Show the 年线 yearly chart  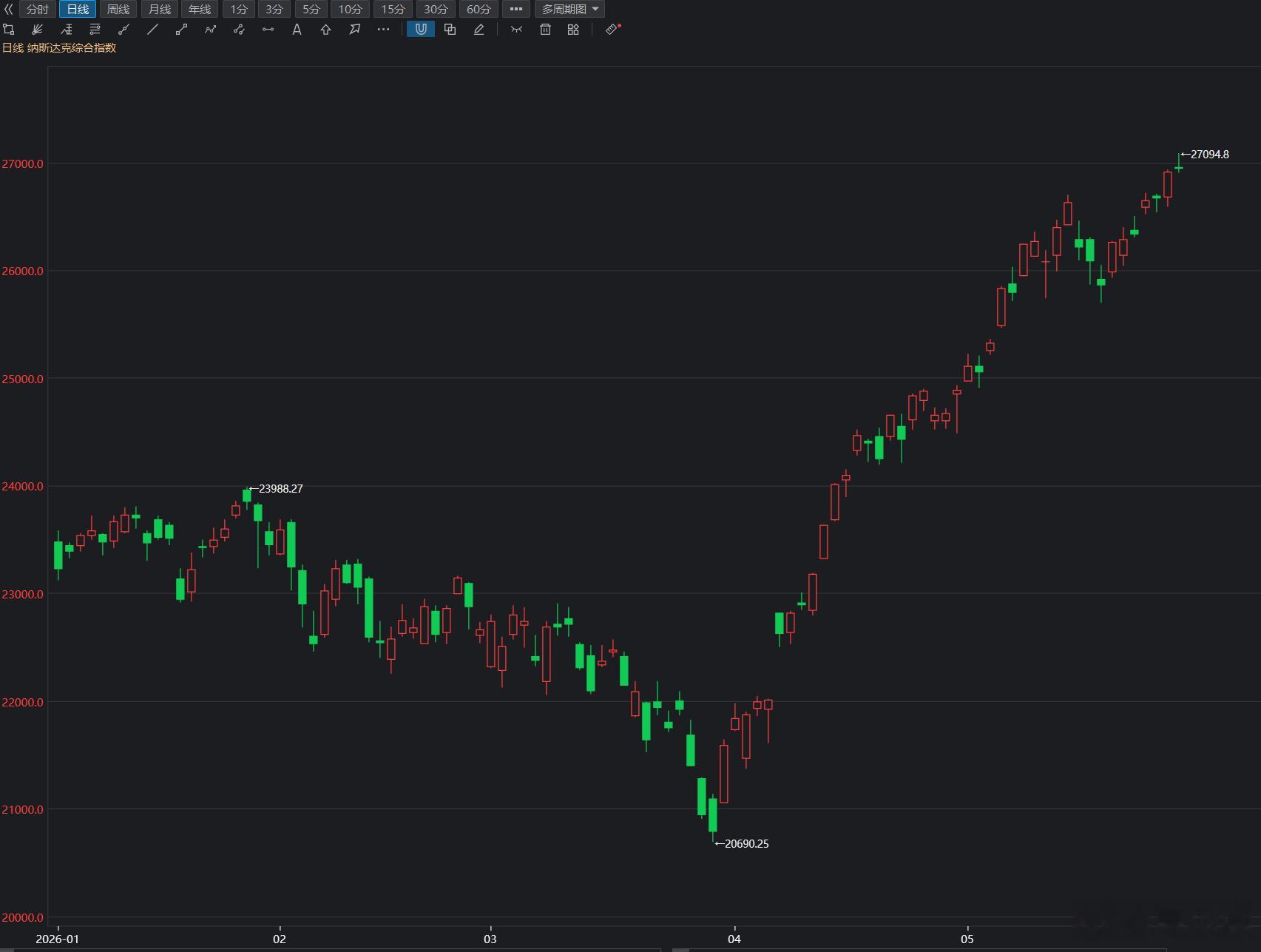(200, 9)
